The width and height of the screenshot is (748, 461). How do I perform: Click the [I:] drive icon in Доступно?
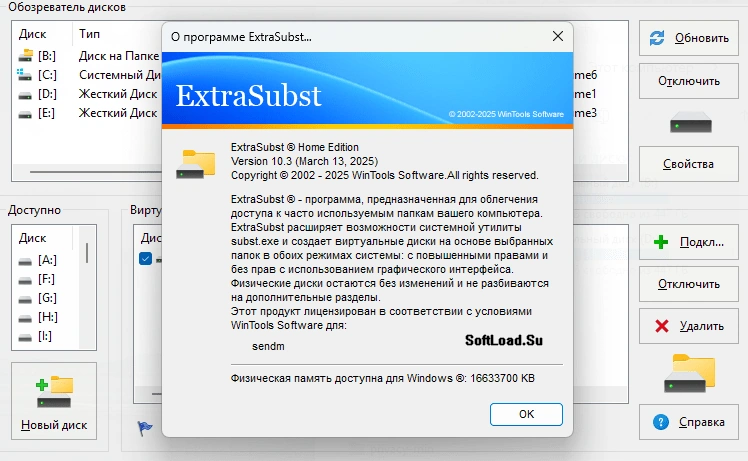pyautogui.click(x=25, y=338)
